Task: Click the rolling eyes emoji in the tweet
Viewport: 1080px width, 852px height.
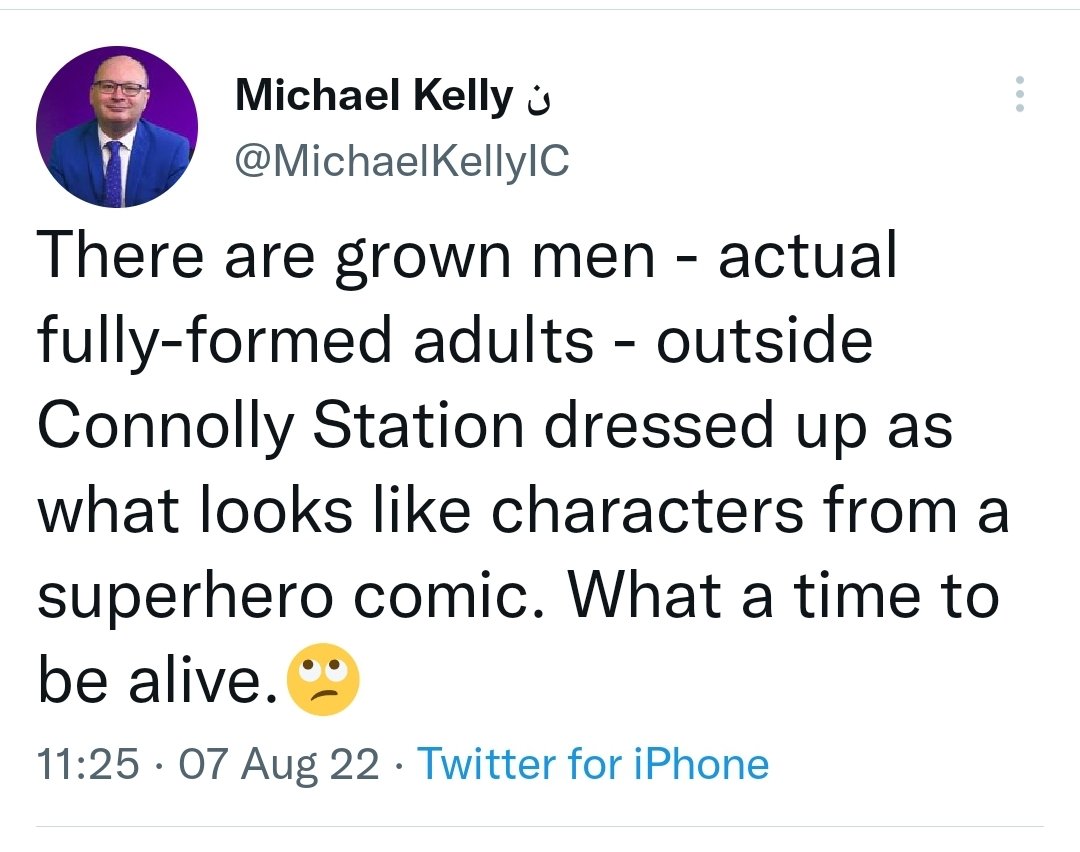Action: click(323, 680)
